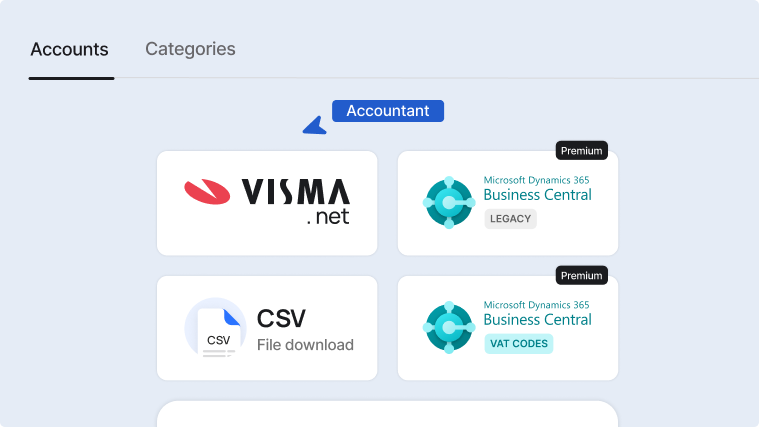Click the red Visma logo swoosh
Image resolution: width=759 pixels, height=427 pixels.
(x=207, y=192)
